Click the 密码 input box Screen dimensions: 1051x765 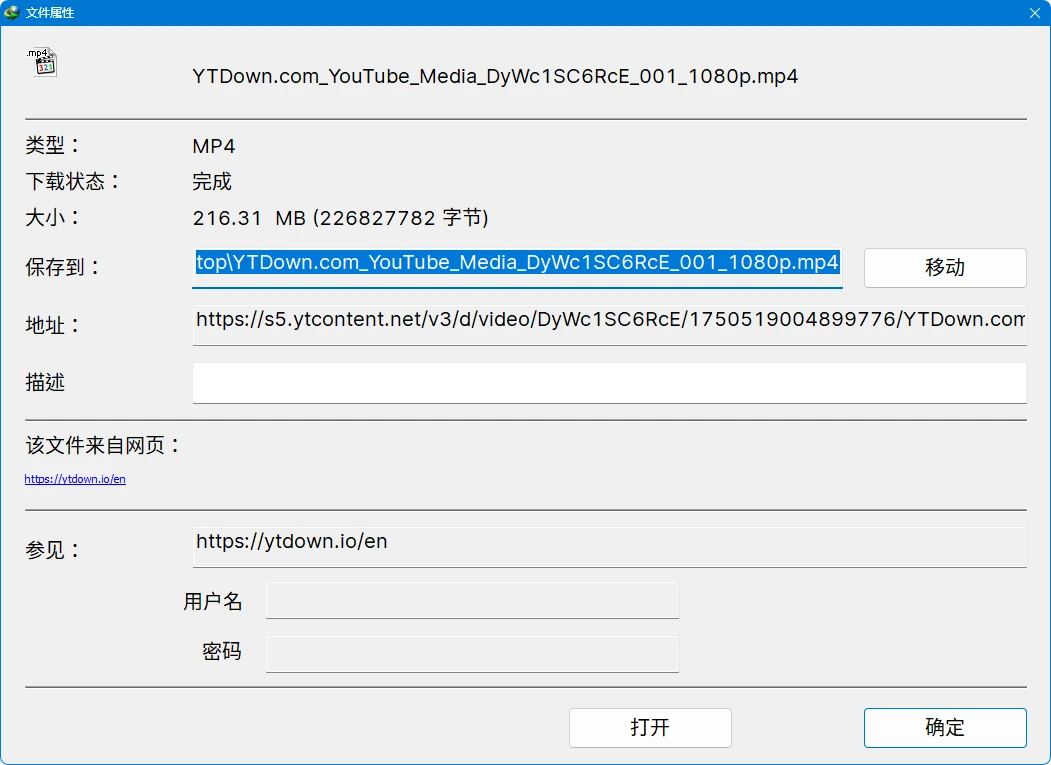tap(472, 653)
